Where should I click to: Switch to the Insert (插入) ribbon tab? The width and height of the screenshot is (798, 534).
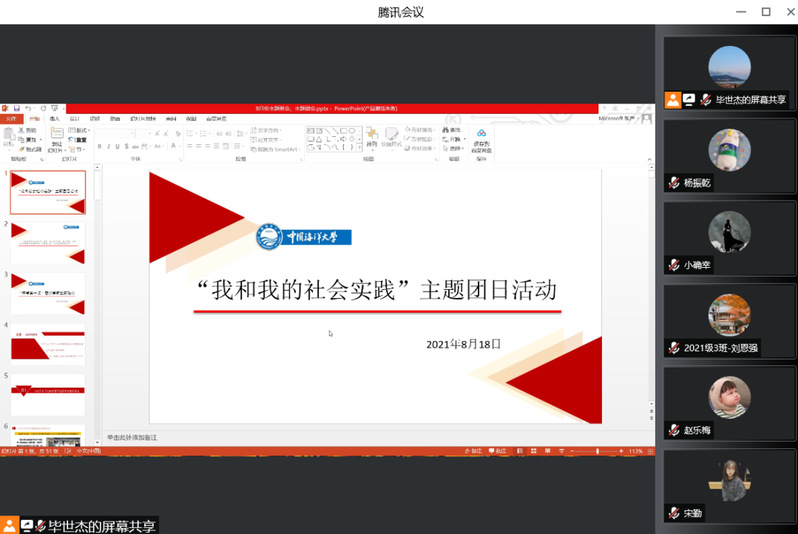click(55, 118)
